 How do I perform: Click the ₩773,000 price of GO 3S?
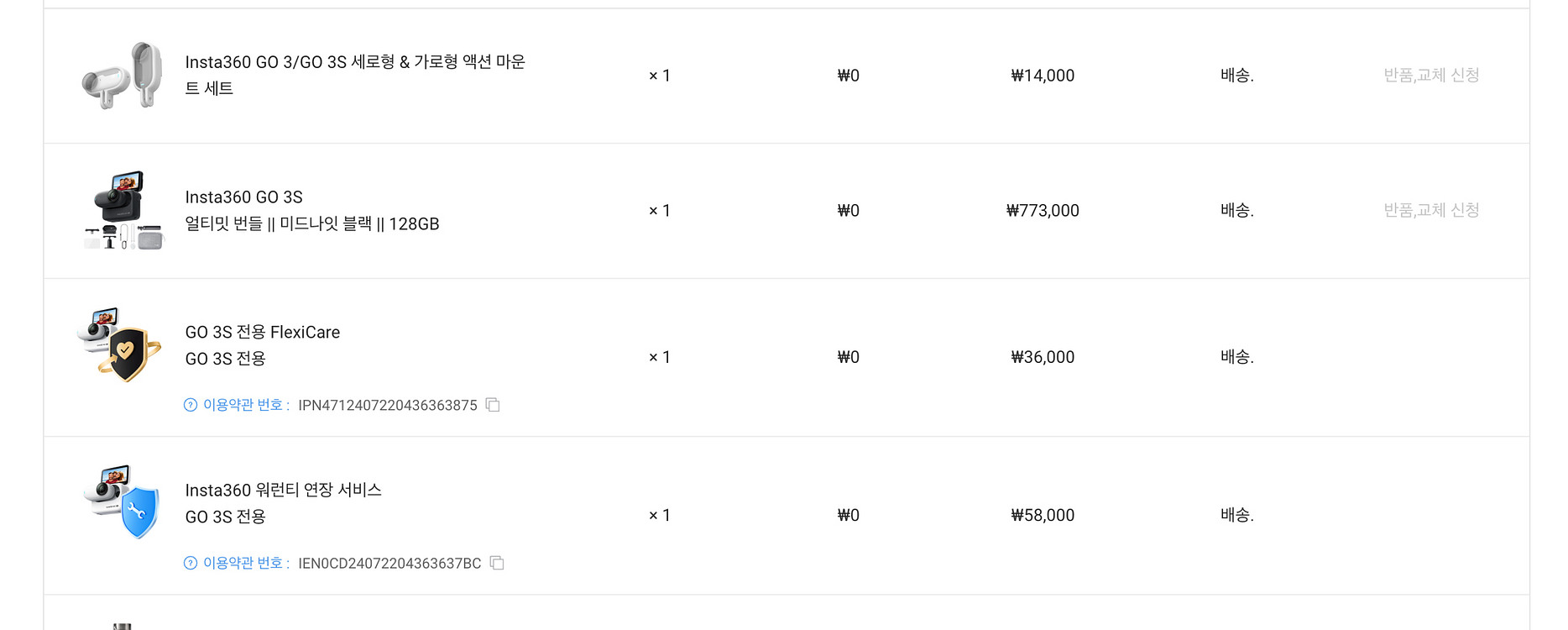(x=1043, y=211)
